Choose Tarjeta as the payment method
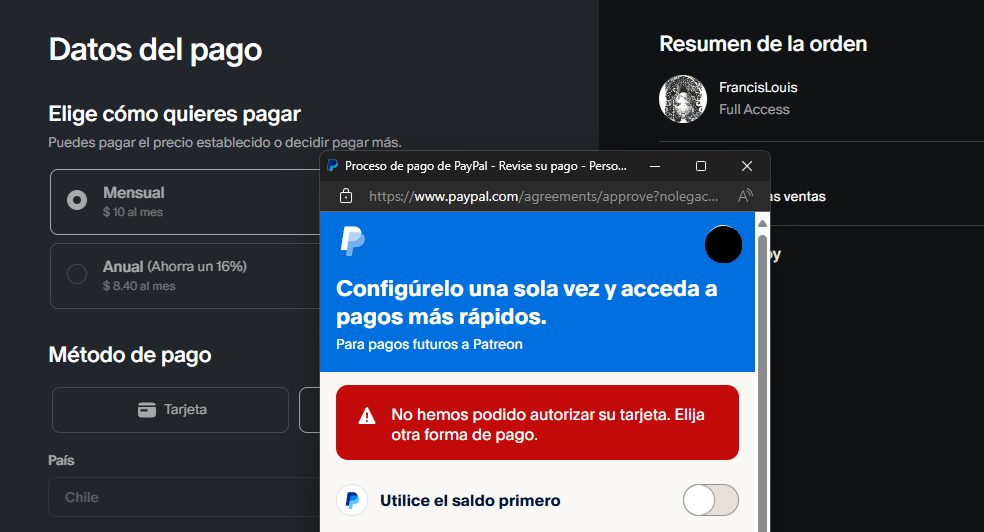984x532 pixels. [x=170, y=410]
